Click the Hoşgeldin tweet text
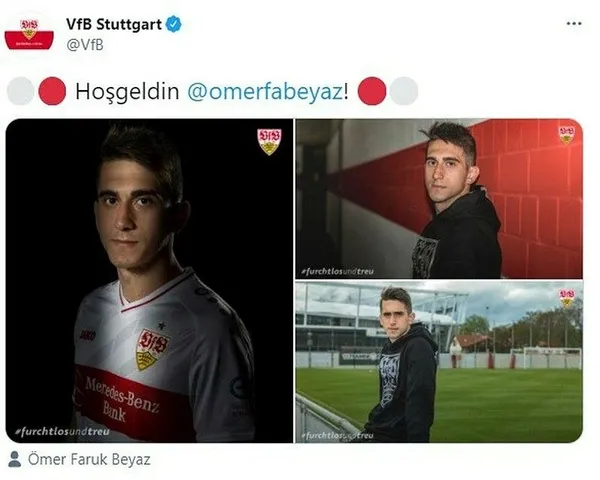The image size is (600, 480). pyautogui.click(x=127, y=92)
